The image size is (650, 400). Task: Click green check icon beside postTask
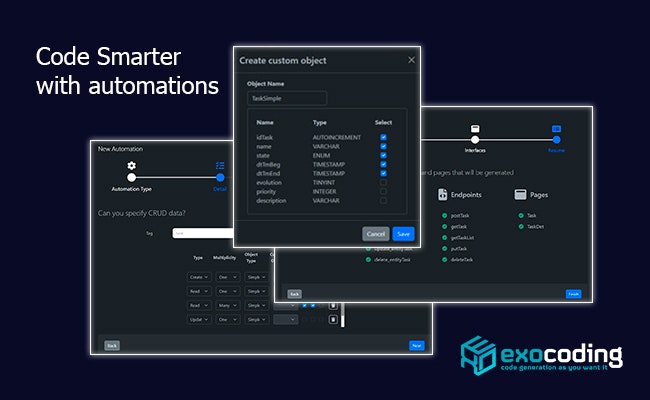pyautogui.click(x=444, y=216)
